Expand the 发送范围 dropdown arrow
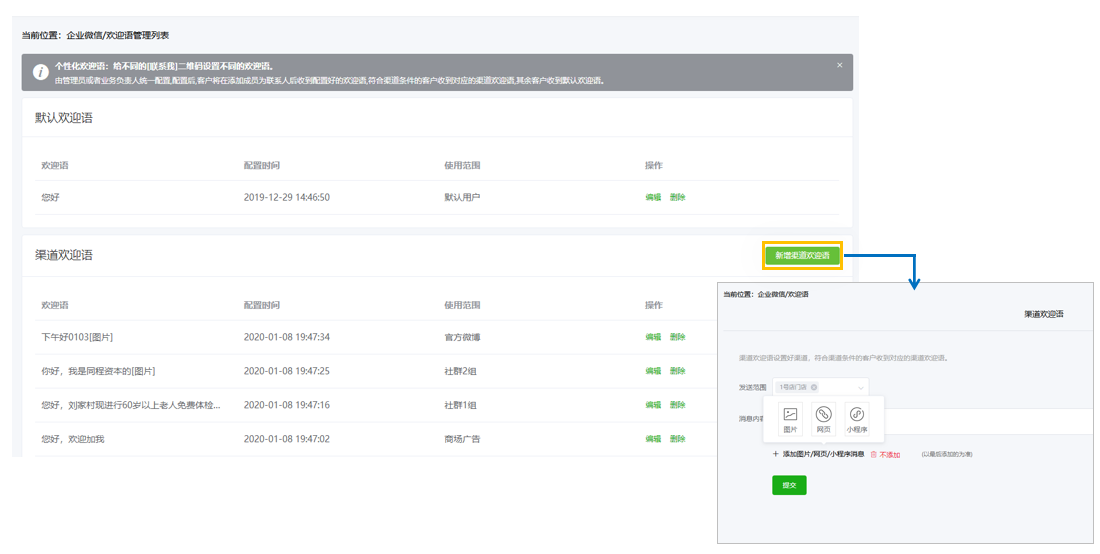The width and height of the screenshot is (1100, 554). 859,387
